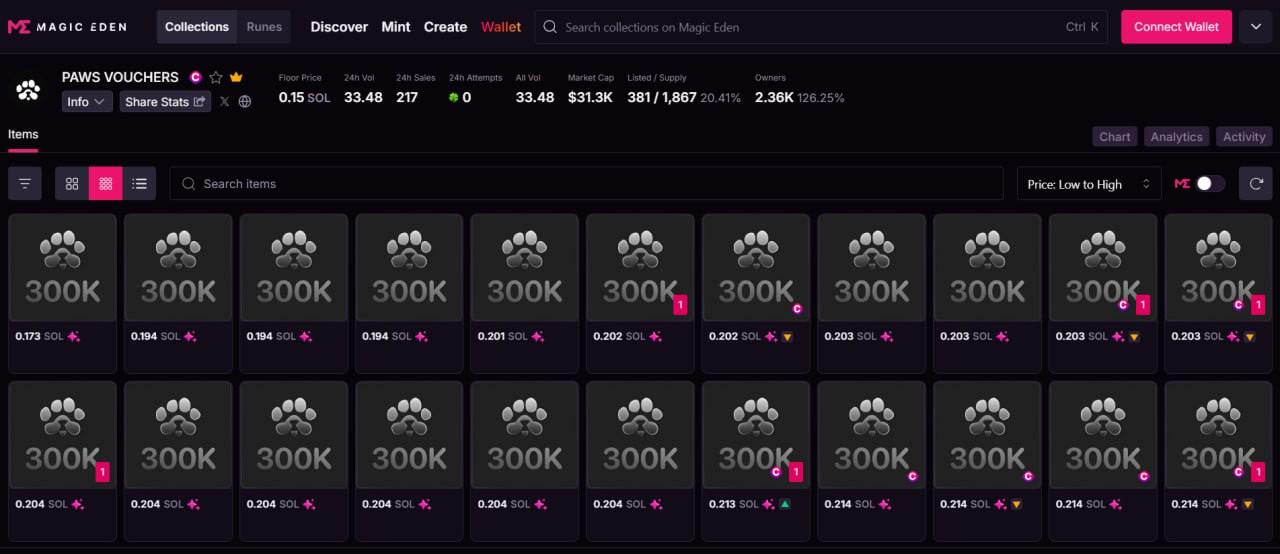Focus the Search items field
Image resolution: width=1280 pixels, height=554 pixels.
tap(586, 184)
